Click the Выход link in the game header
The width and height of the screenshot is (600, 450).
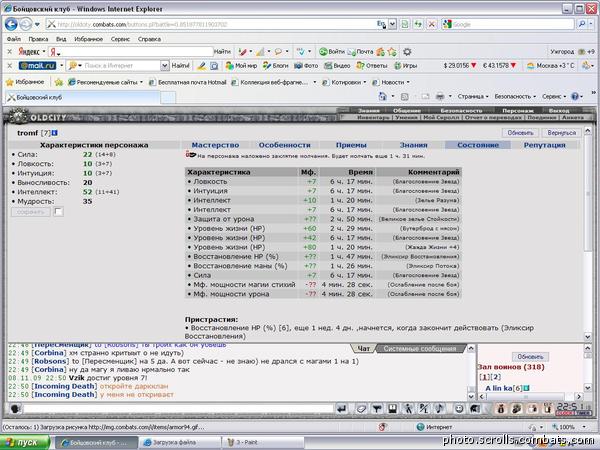pyautogui.click(x=559, y=111)
